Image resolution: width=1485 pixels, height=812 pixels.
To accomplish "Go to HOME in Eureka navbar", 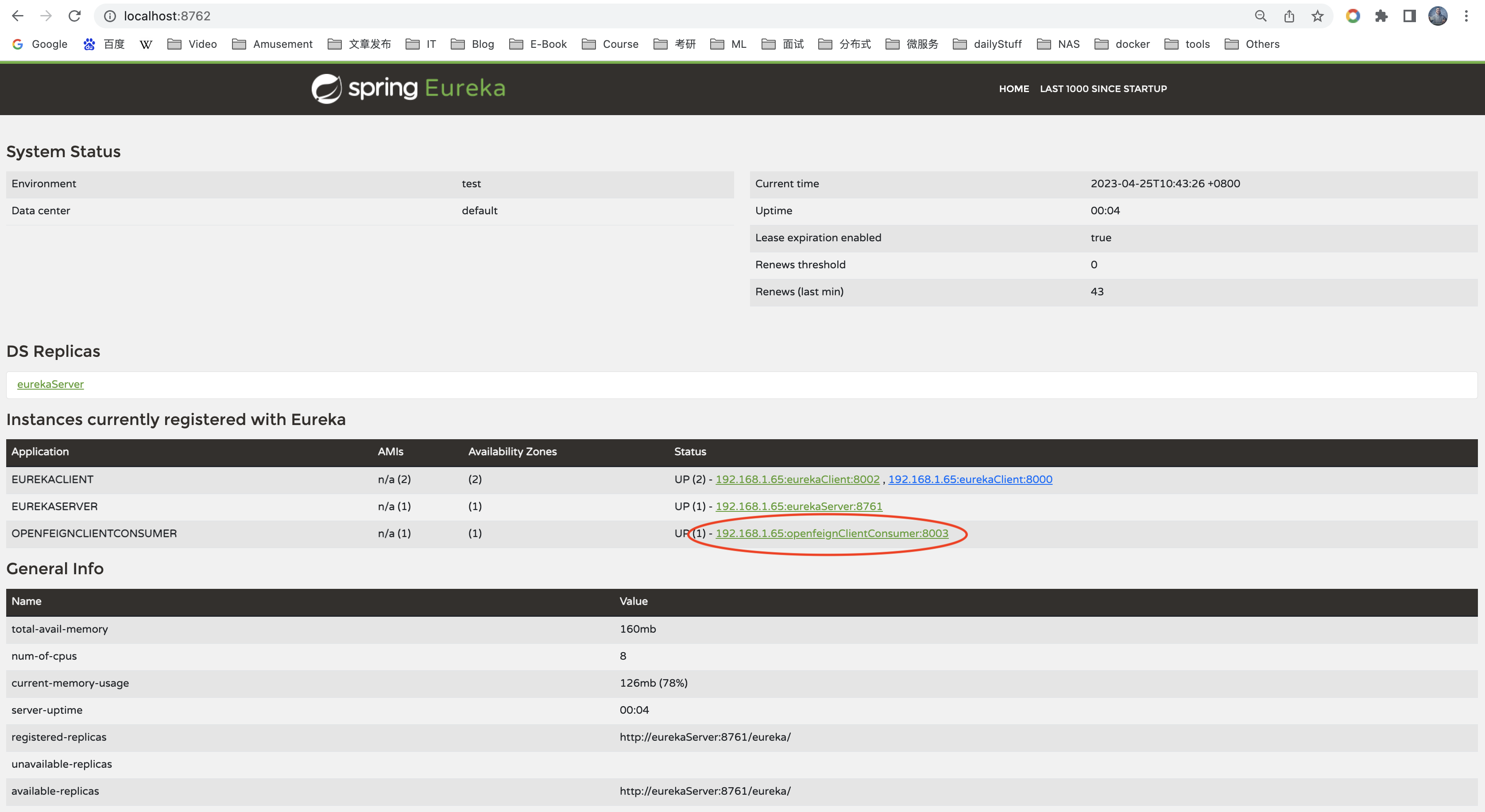I will click(x=1014, y=89).
